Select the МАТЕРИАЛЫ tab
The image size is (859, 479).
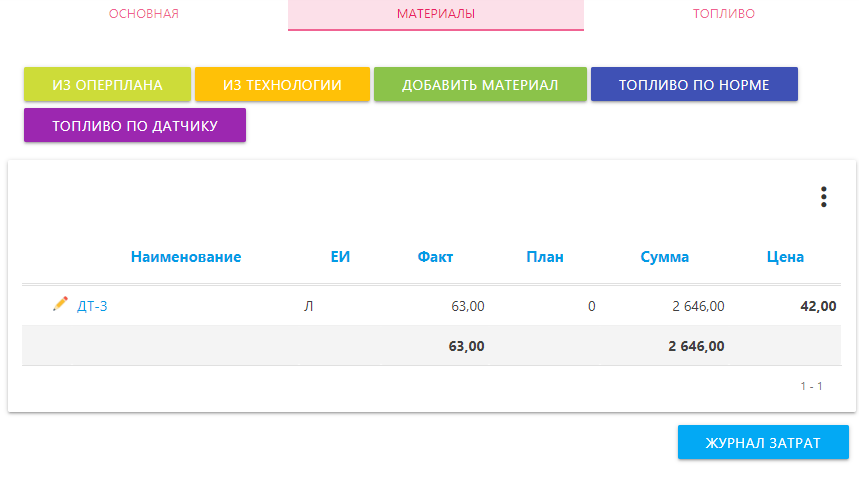pyautogui.click(x=435, y=14)
